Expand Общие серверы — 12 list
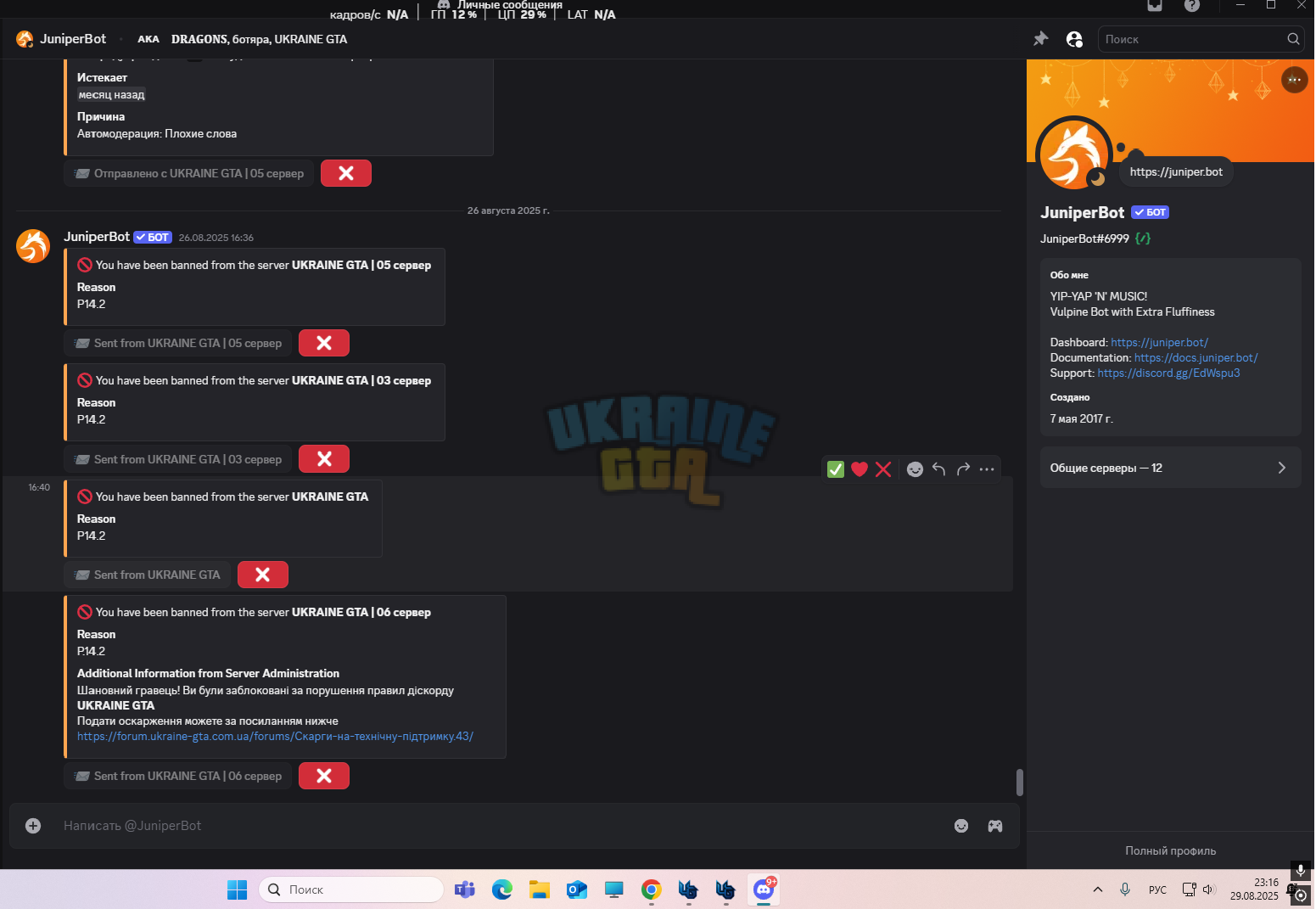The image size is (1316, 909). [1170, 468]
